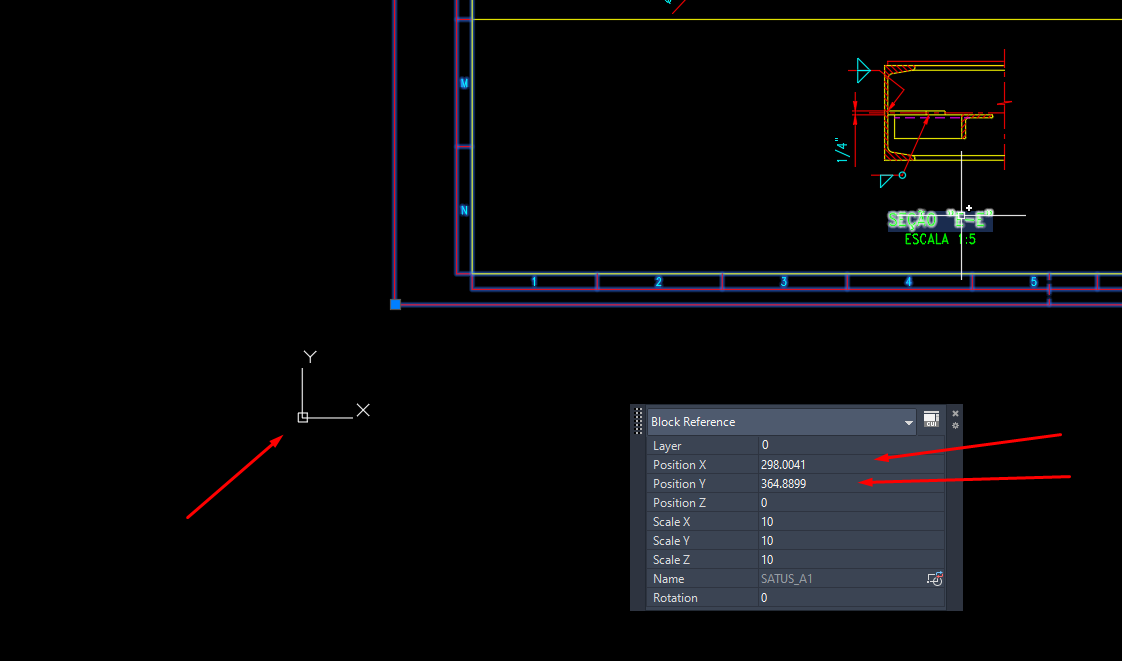Viewport: 1122px width, 661px height.
Task: Open Quick Properties options gear icon
Action: pyautogui.click(x=955, y=426)
